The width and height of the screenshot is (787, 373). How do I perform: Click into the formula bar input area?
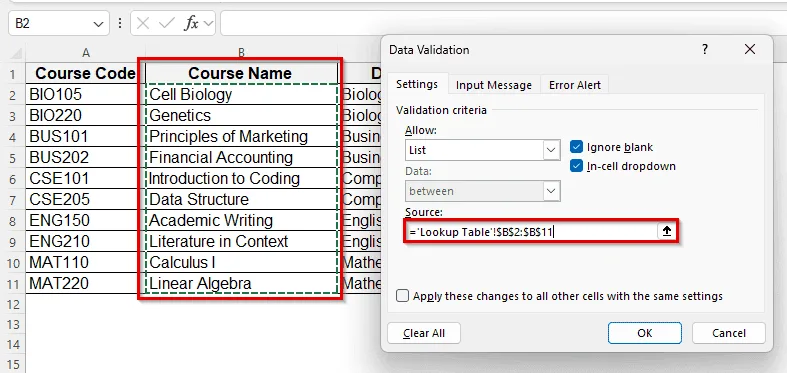503,24
